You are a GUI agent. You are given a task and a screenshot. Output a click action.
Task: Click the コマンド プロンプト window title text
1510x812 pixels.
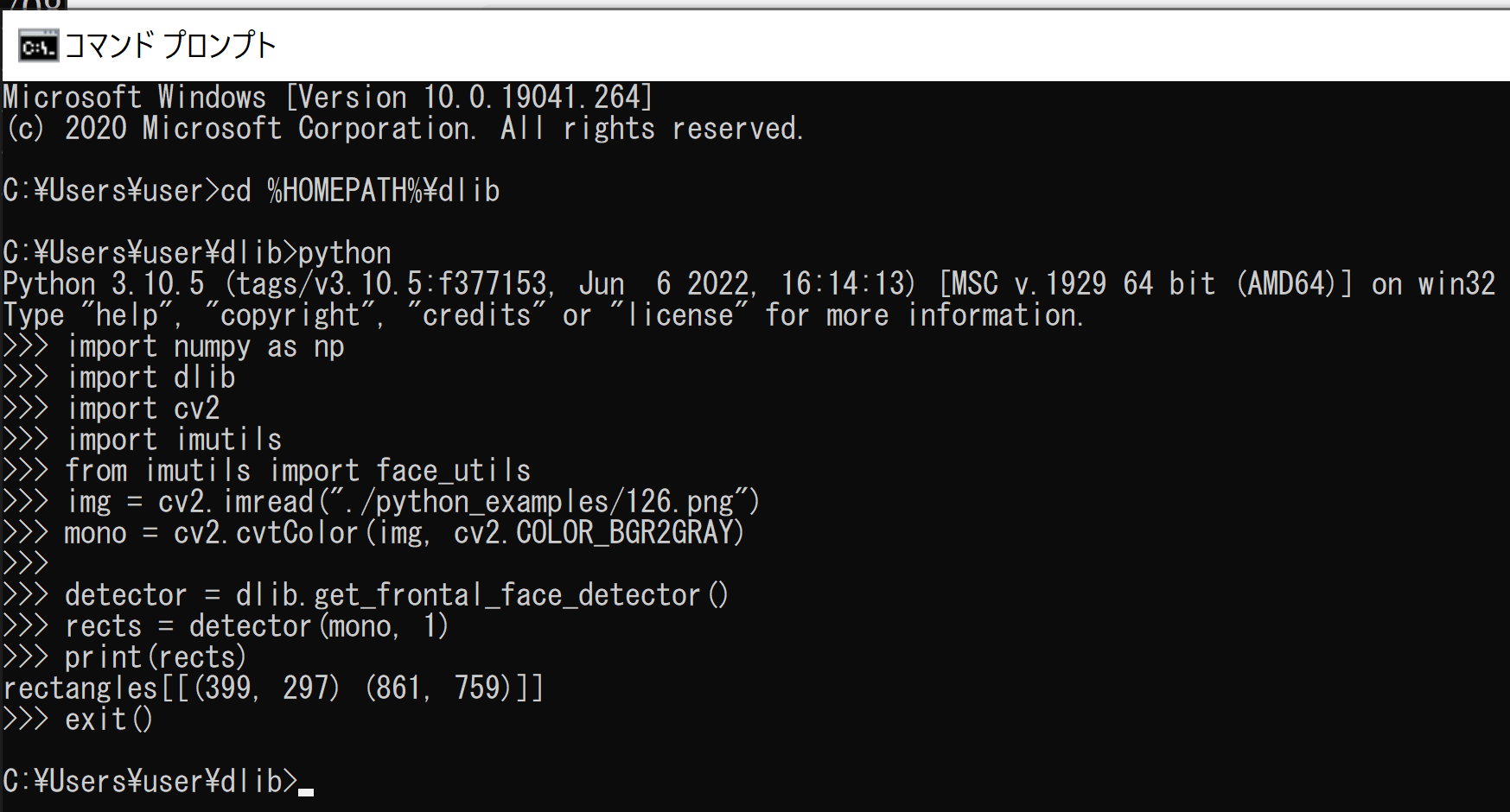pyautogui.click(x=170, y=45)
